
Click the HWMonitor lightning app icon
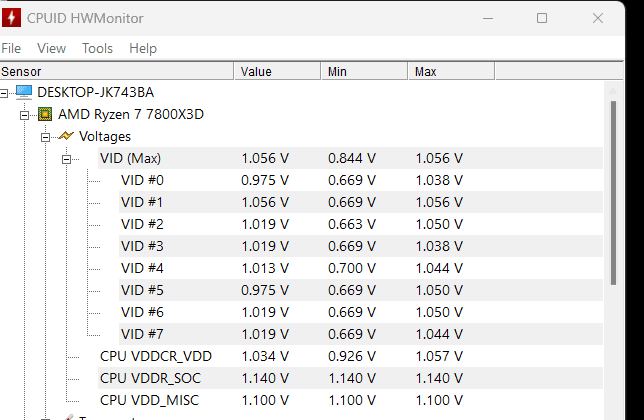point(14,17)
